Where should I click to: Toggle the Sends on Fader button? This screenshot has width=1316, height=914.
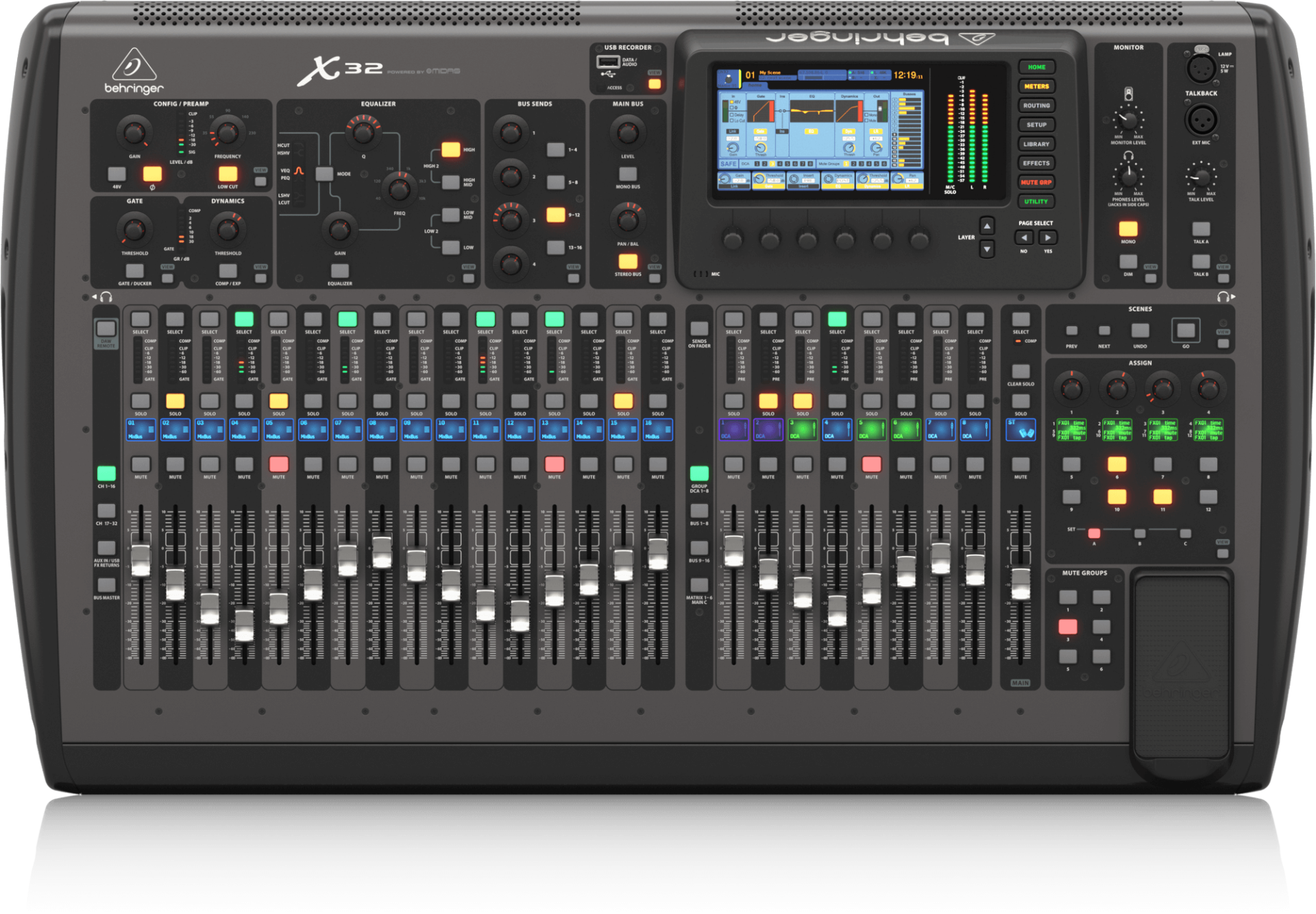click(x=699, y=328)
